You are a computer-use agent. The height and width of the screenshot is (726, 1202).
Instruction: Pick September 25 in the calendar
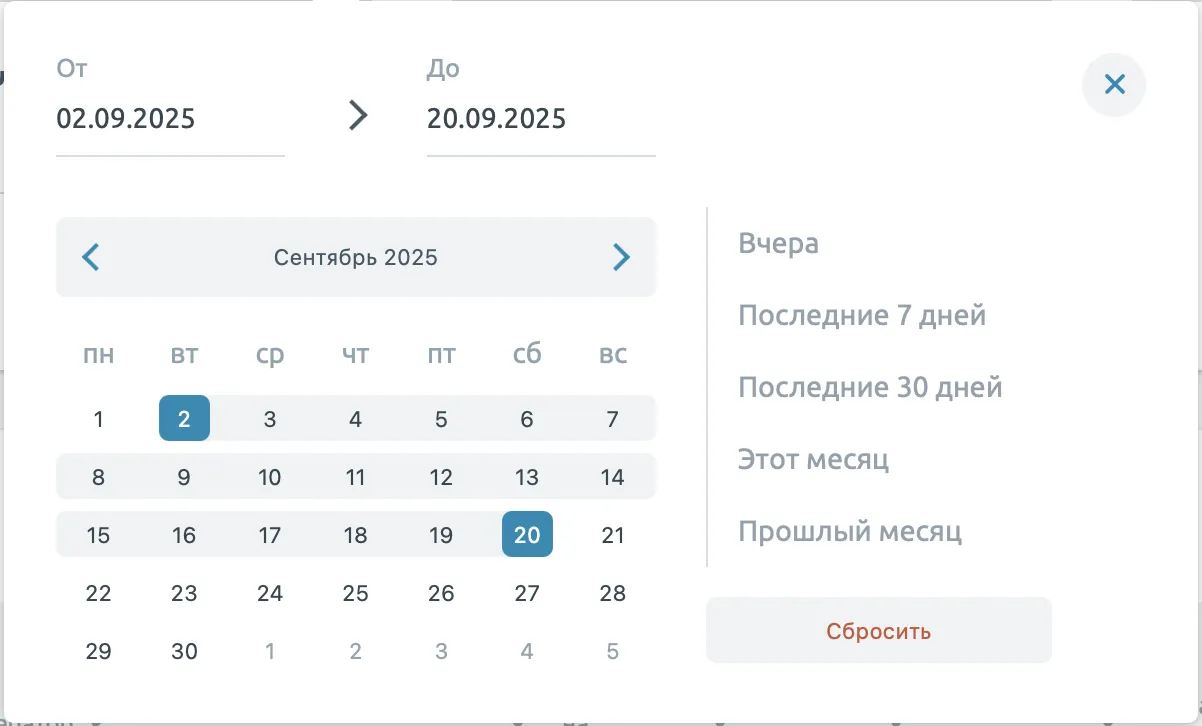click(356, 594)
